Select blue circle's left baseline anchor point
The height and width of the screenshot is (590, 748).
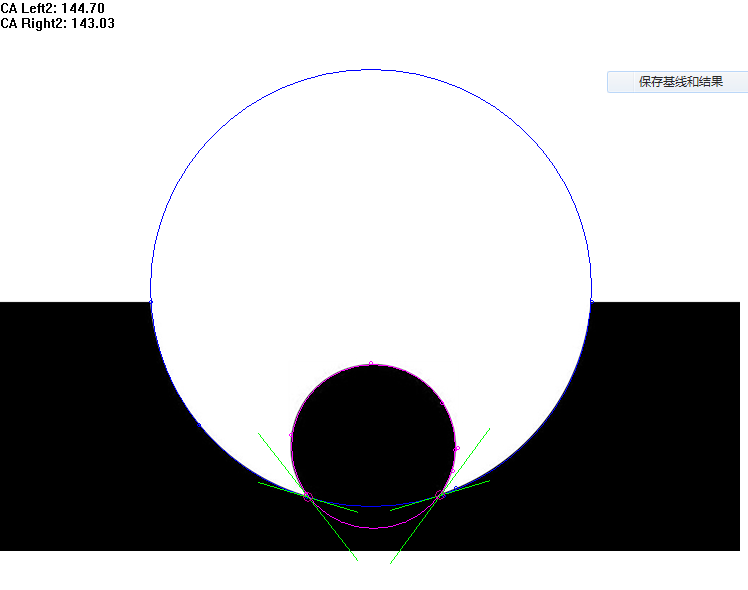click(x=150, y=301)
